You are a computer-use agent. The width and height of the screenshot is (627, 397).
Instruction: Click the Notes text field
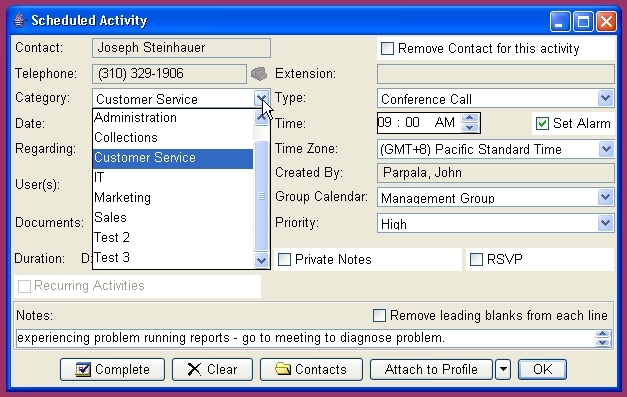pyautogui.click(x=305, y=338)
